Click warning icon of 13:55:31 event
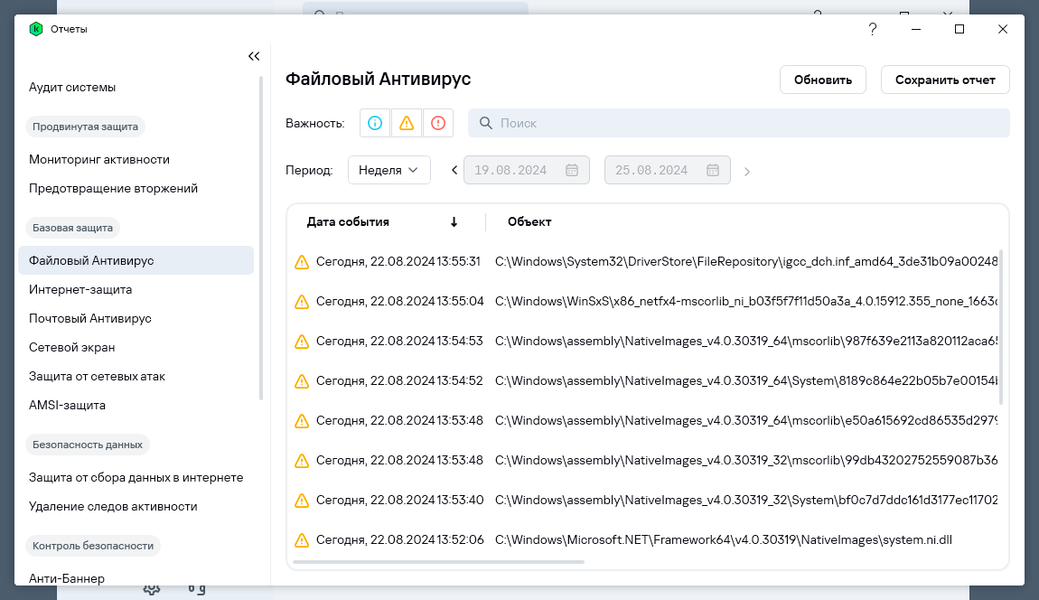This screenshot has width=1039, height=600. [301, 262]
